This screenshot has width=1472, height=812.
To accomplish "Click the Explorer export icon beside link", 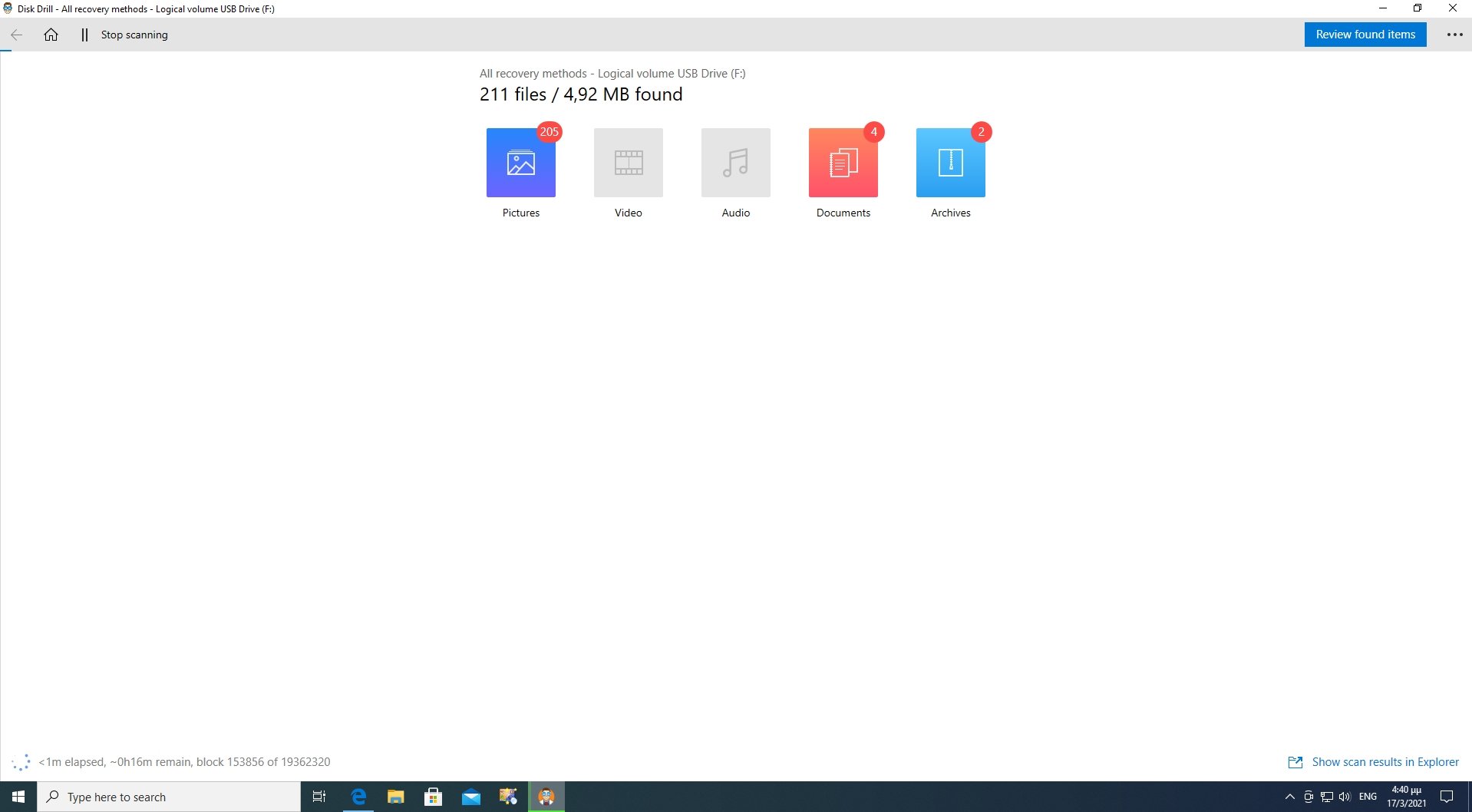I will 1295,762.
